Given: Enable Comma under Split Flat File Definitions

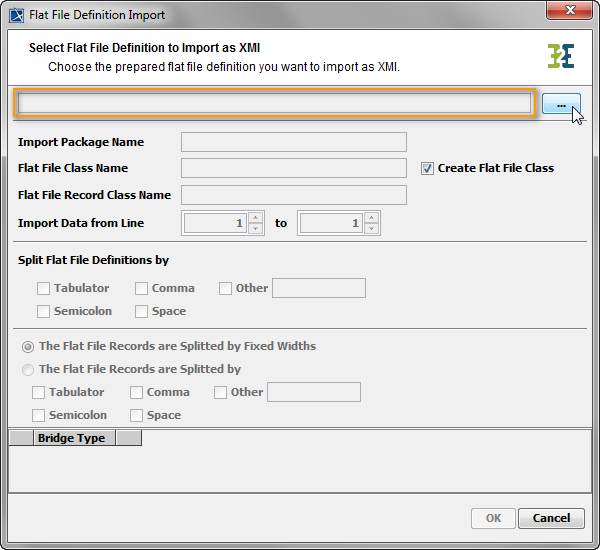Looking at the screenshot, I should tap(142, 288).
